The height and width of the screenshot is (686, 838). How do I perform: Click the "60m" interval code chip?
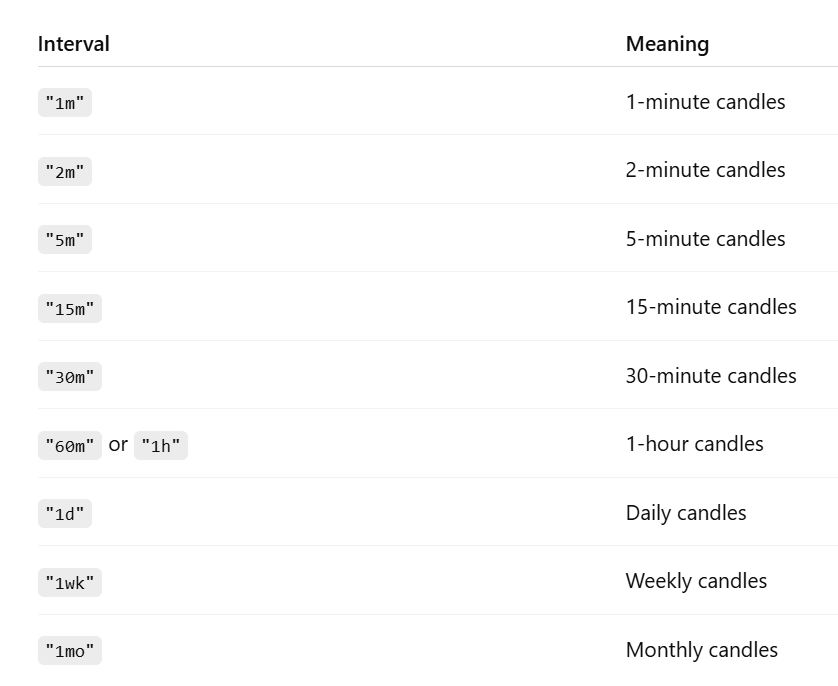70,446
